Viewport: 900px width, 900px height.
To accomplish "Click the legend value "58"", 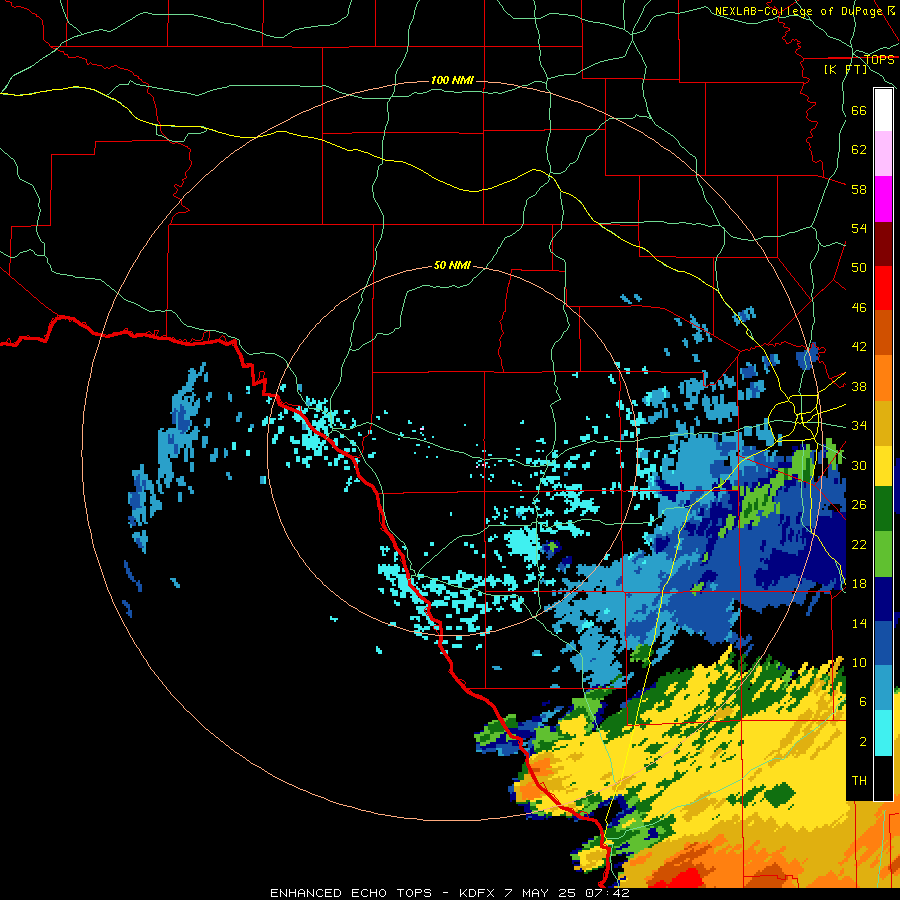I will point(859,189).
